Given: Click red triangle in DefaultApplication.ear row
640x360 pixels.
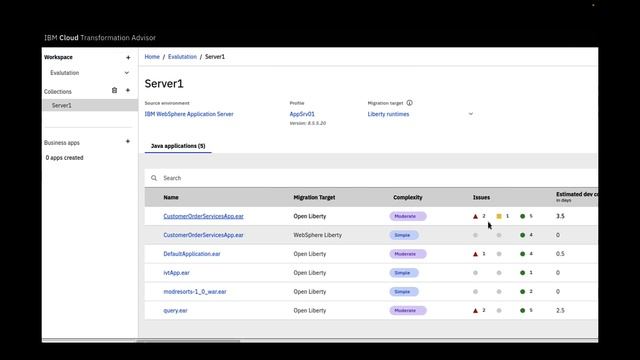Looking at the screenshot, I should pyautogui.click(x=475, y=254).
